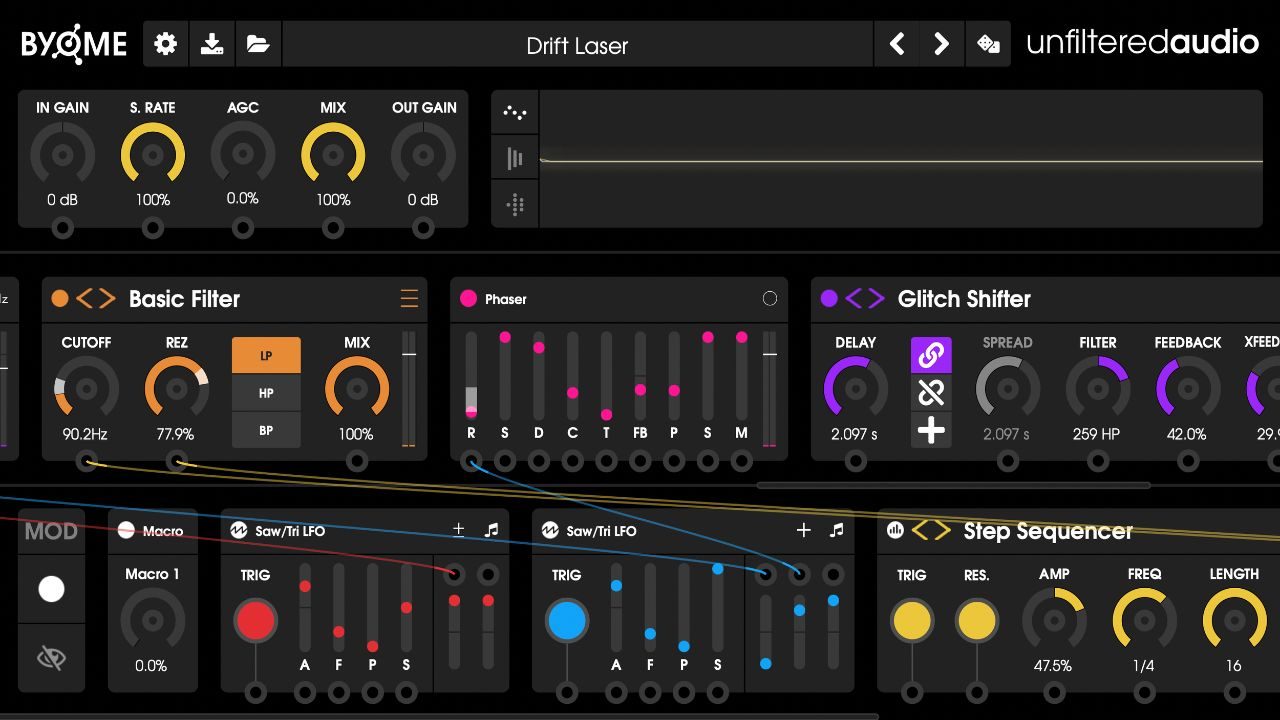Click the Glitch Shifter DELAY knob
Screen dimensions: 1280x720
click(855, 388)
